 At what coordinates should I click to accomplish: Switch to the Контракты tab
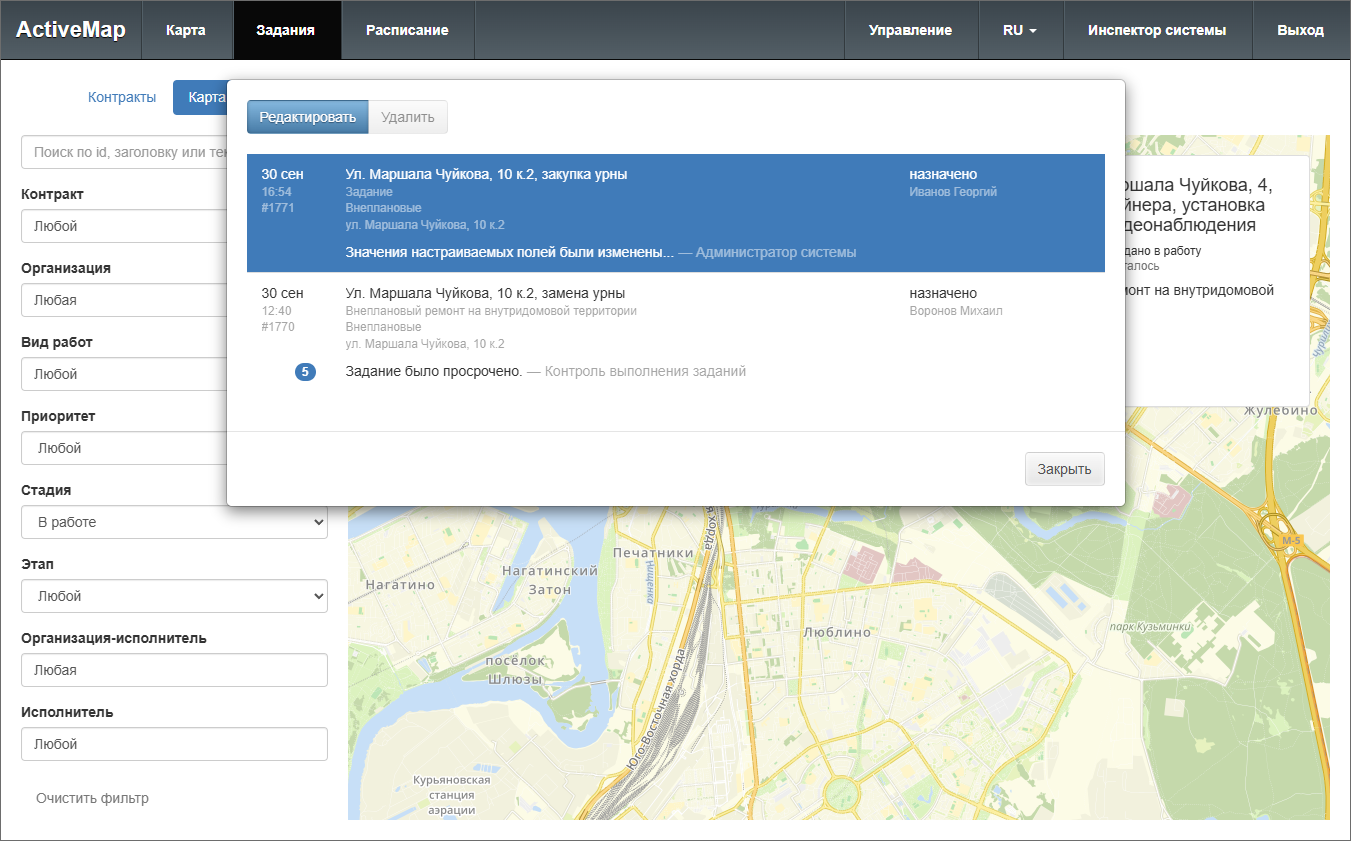[122, 97]
